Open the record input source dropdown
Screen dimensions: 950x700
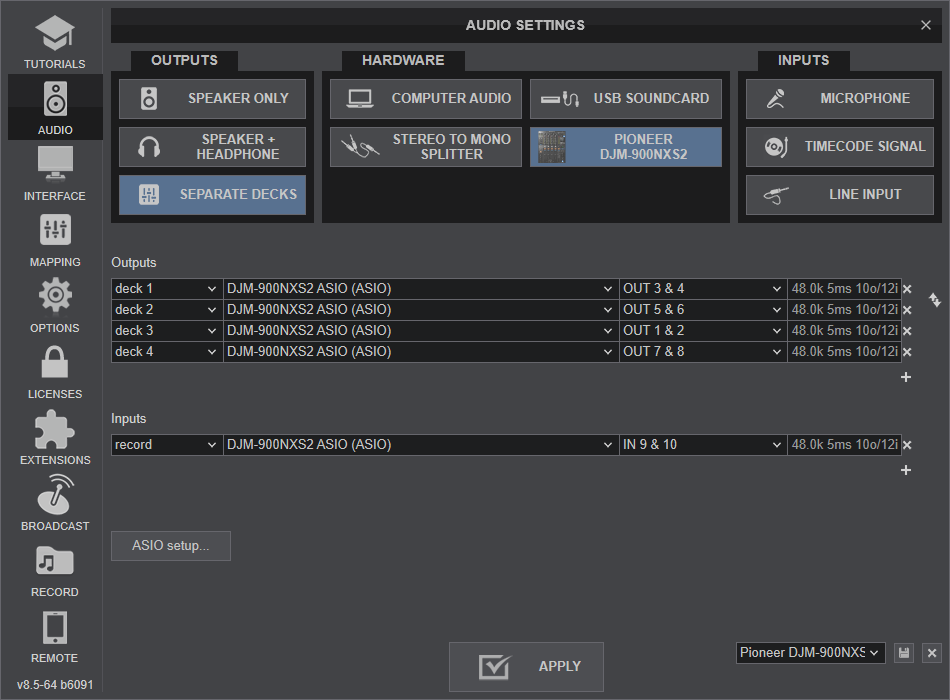[x=166, y=445]
